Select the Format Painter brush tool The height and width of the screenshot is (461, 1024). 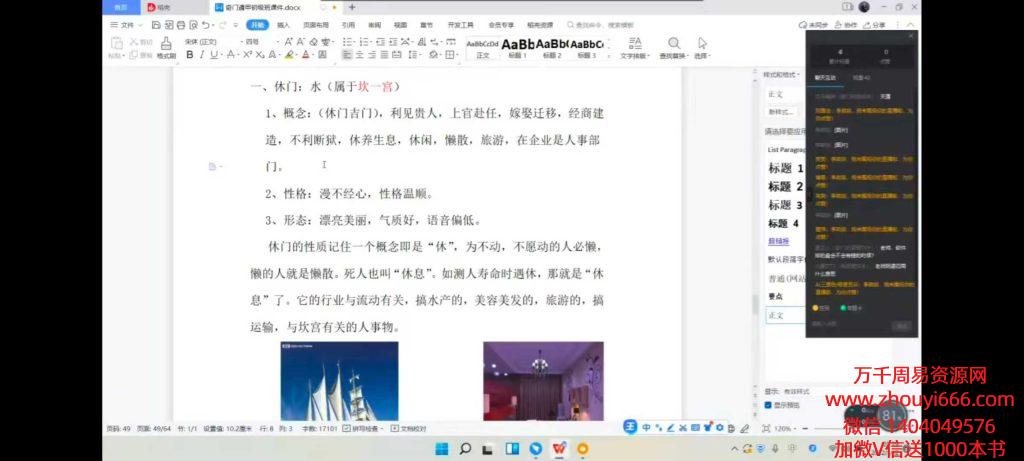(165, 49)
